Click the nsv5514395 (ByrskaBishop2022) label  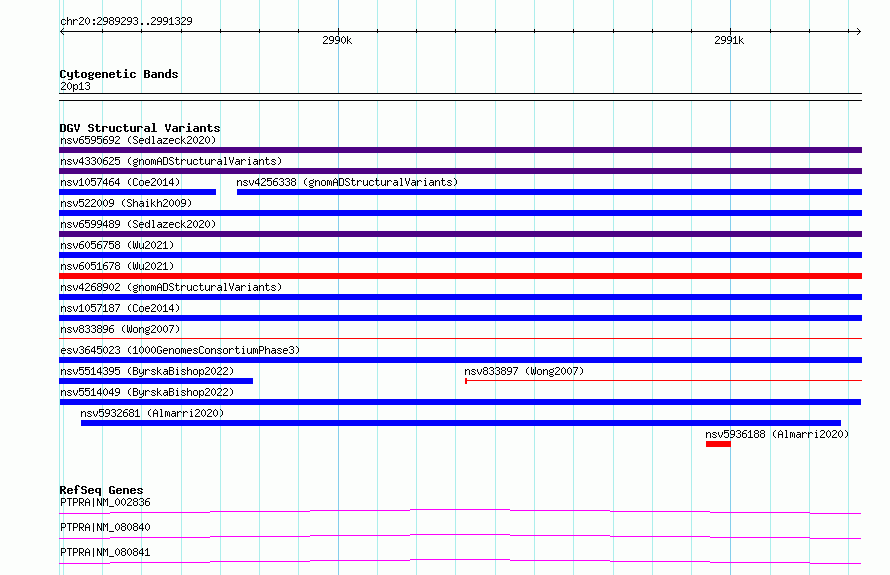[x=147, y=371]
